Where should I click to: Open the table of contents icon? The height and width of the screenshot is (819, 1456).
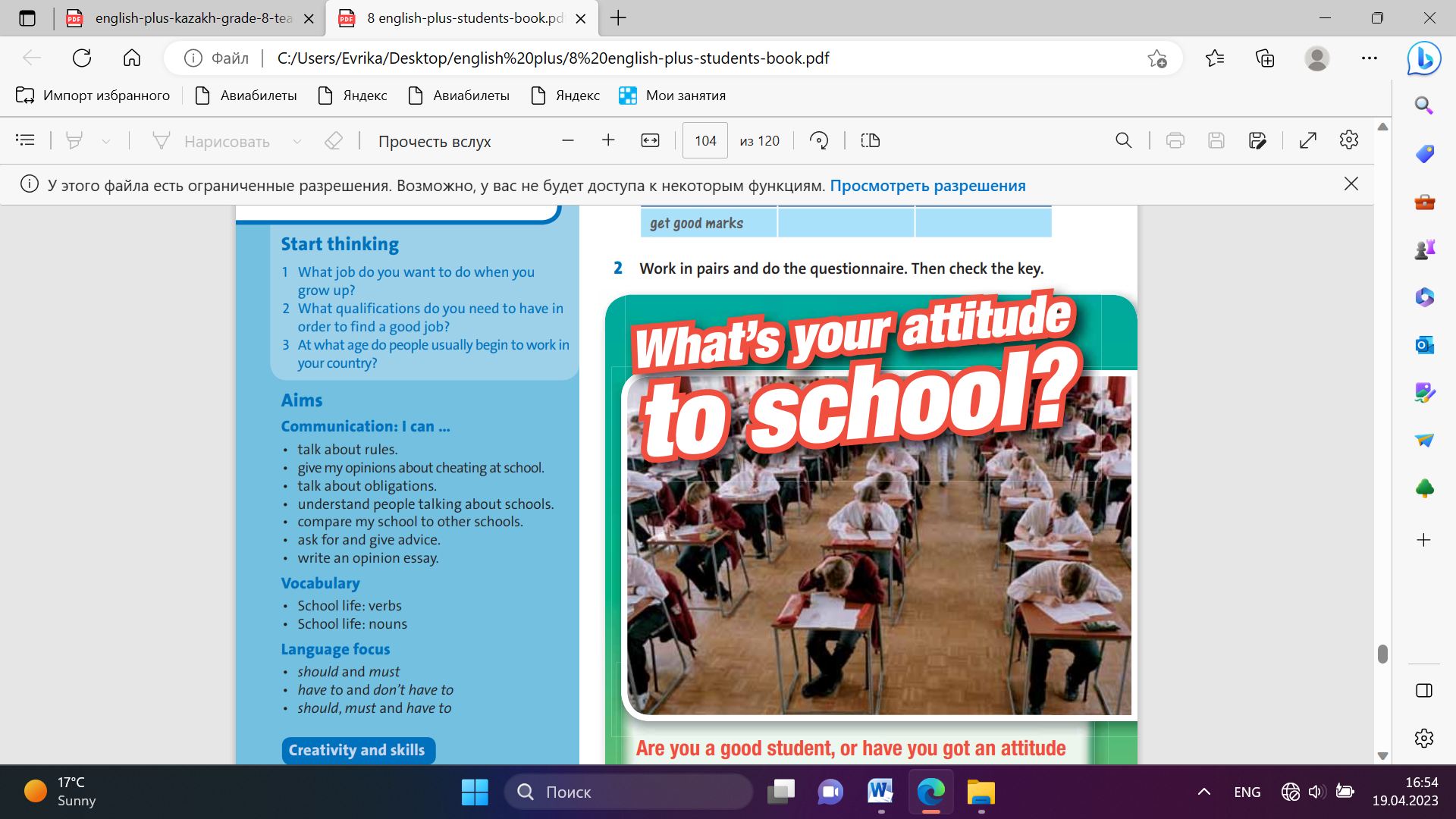[25, 140]
